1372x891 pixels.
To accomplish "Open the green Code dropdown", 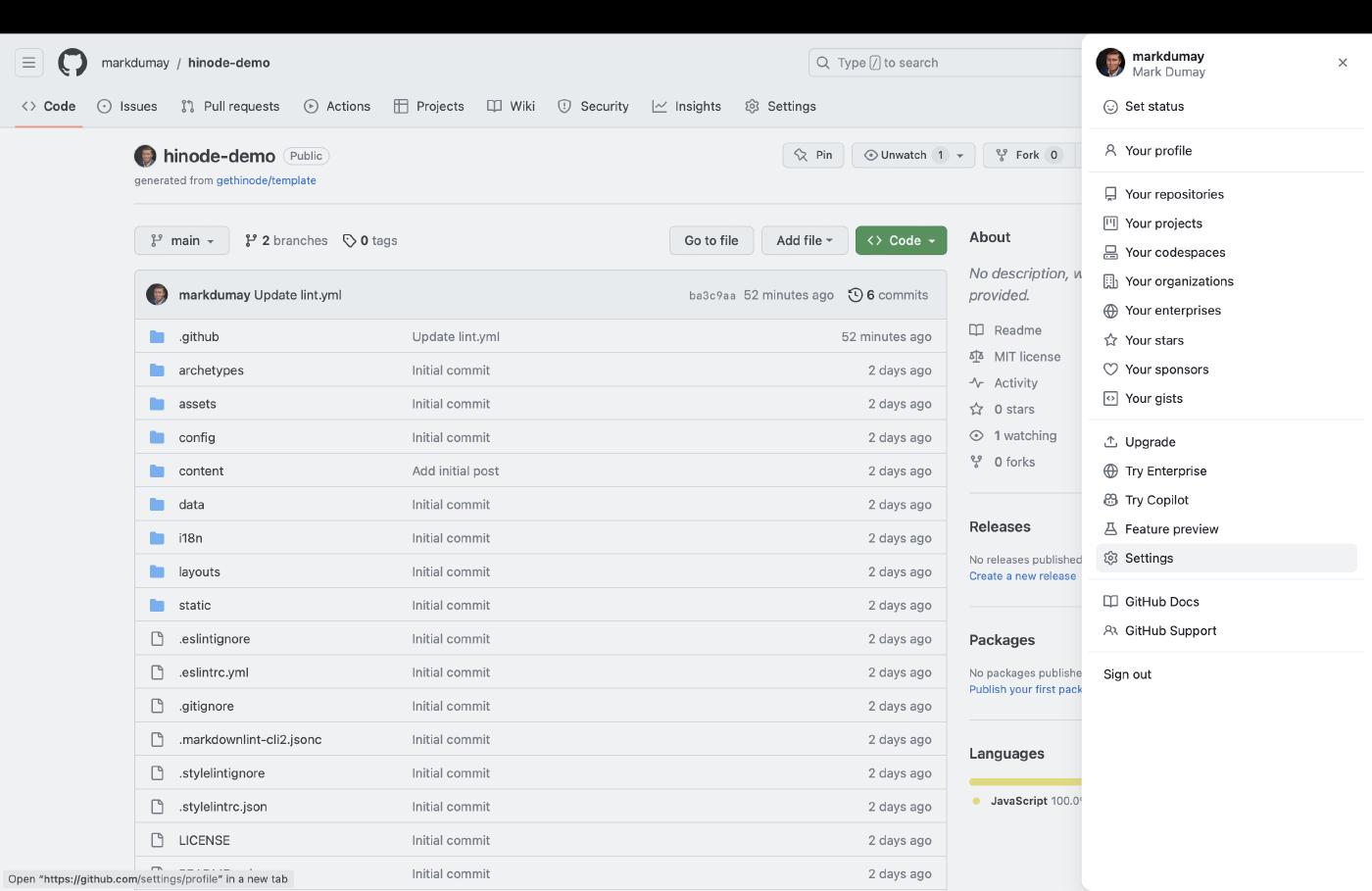I will pos(901,240).
